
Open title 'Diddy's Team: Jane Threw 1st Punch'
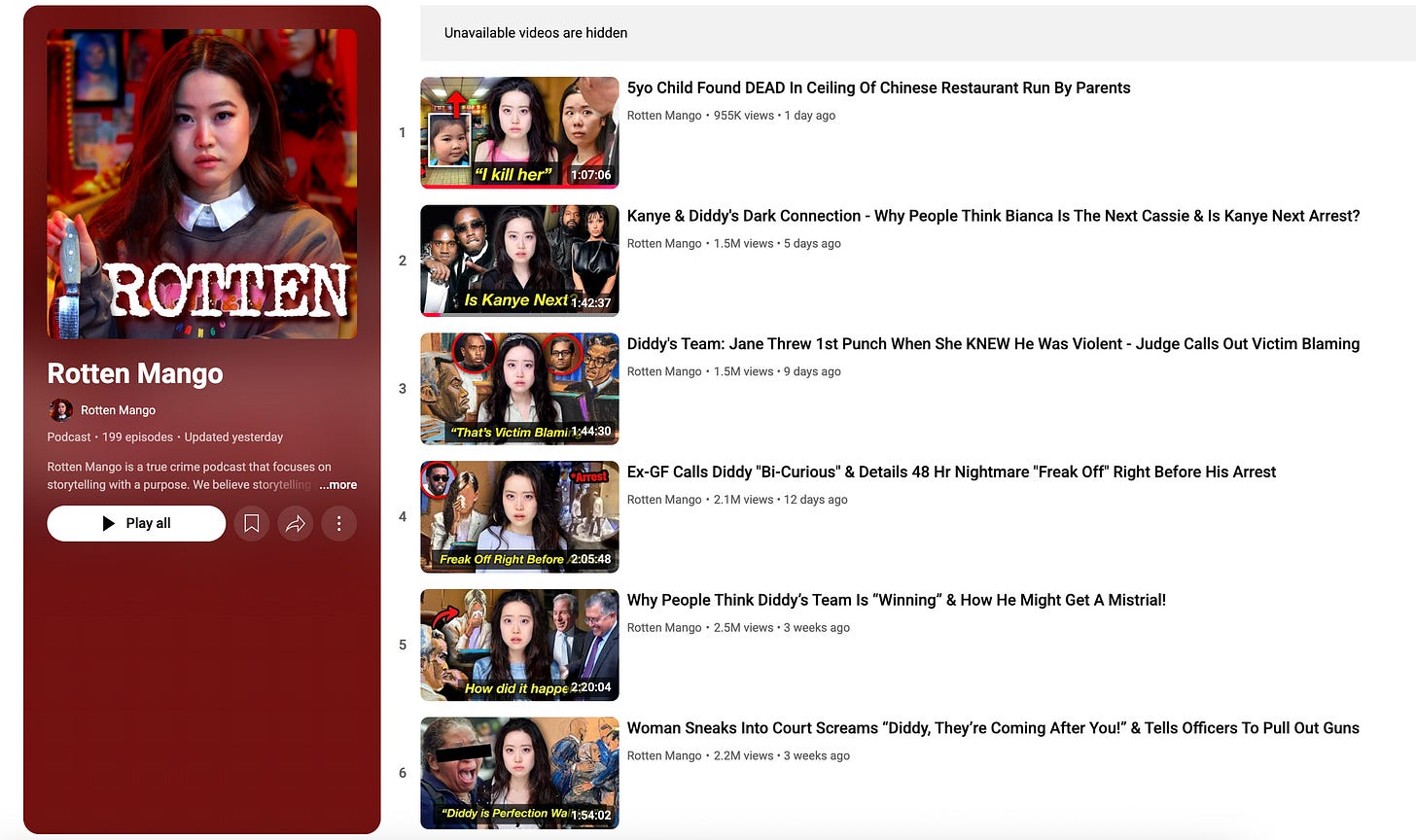[x=993, y=344]
